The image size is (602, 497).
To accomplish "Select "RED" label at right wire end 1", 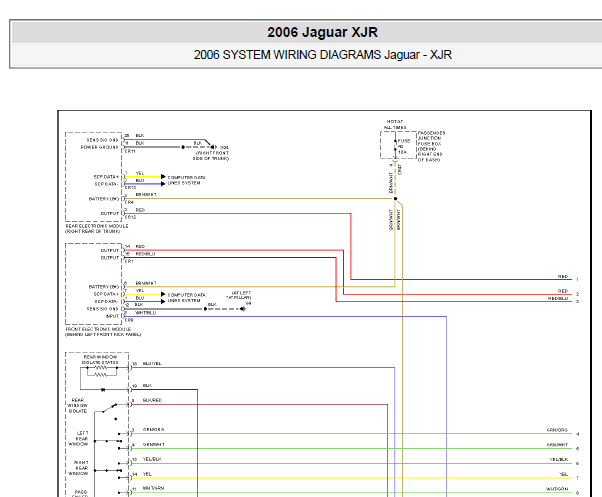I will (x=563, y=276).
